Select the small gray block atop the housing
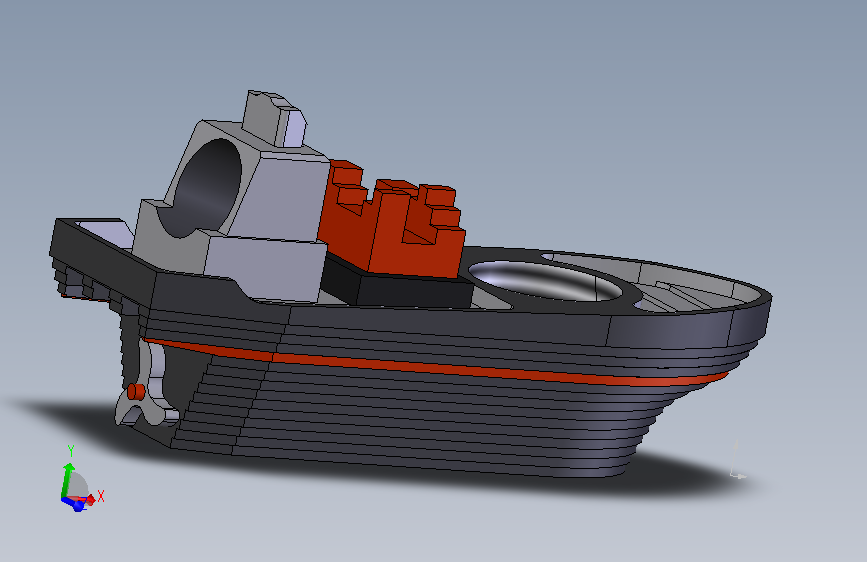 (274, 119)
